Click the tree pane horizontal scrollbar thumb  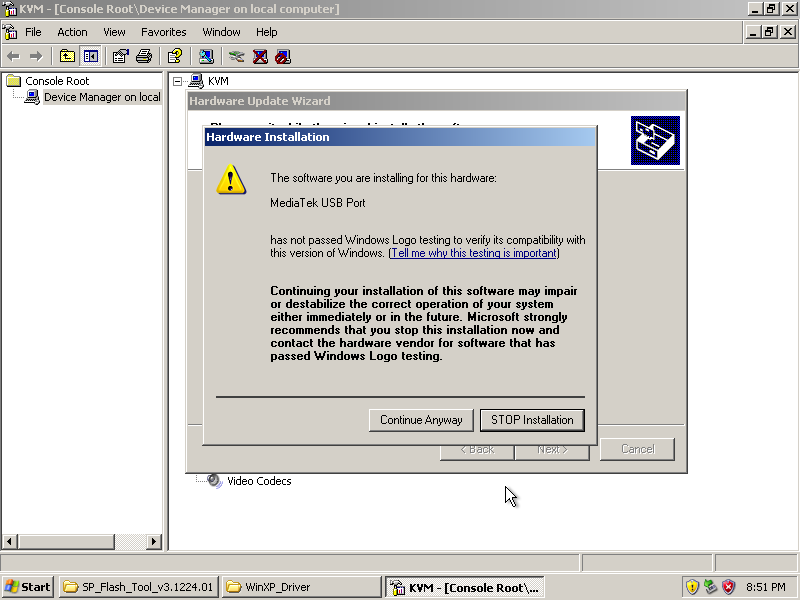tap(66, 541)
